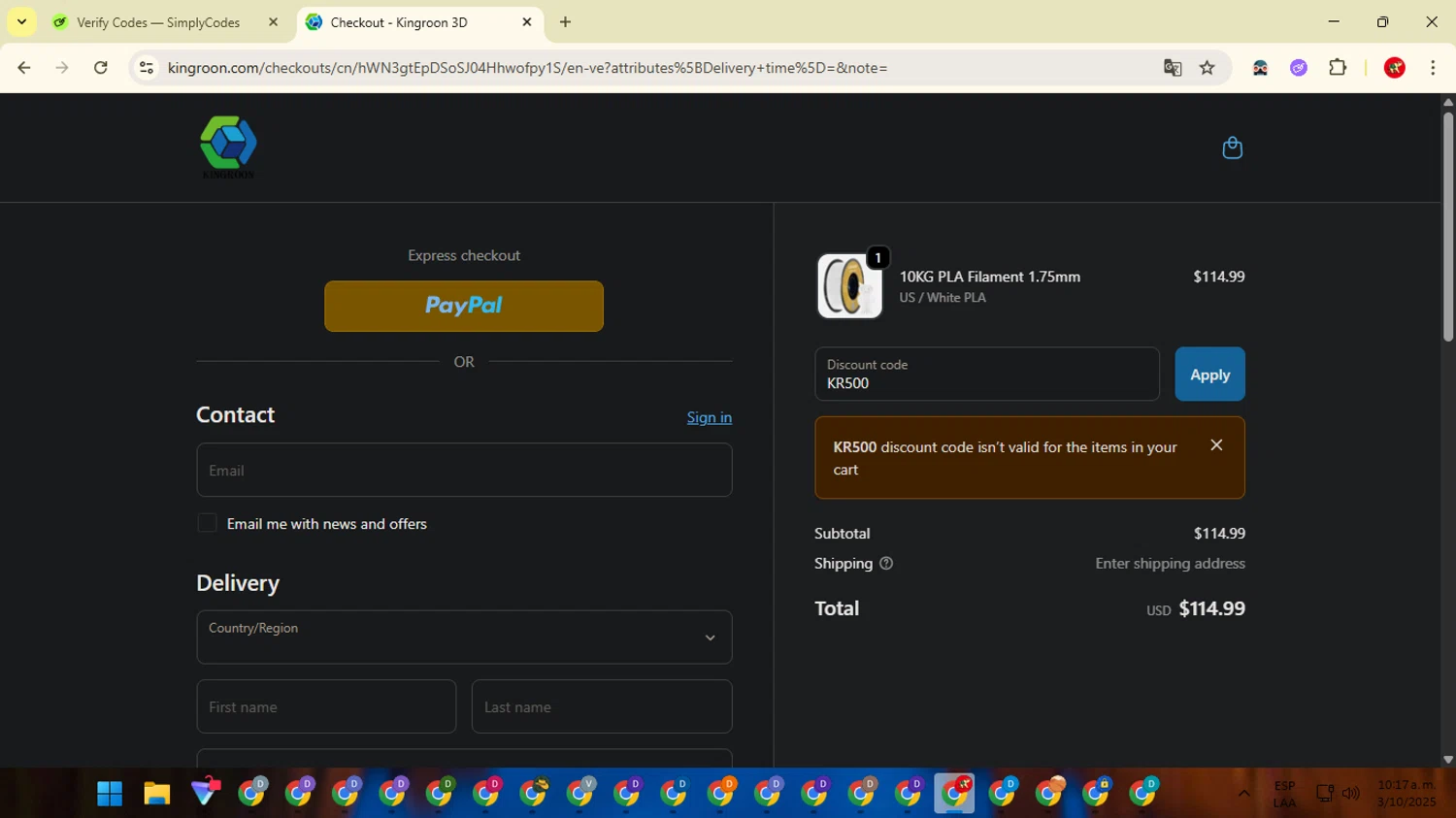Open the masked face extension icon

[1260, 68]
